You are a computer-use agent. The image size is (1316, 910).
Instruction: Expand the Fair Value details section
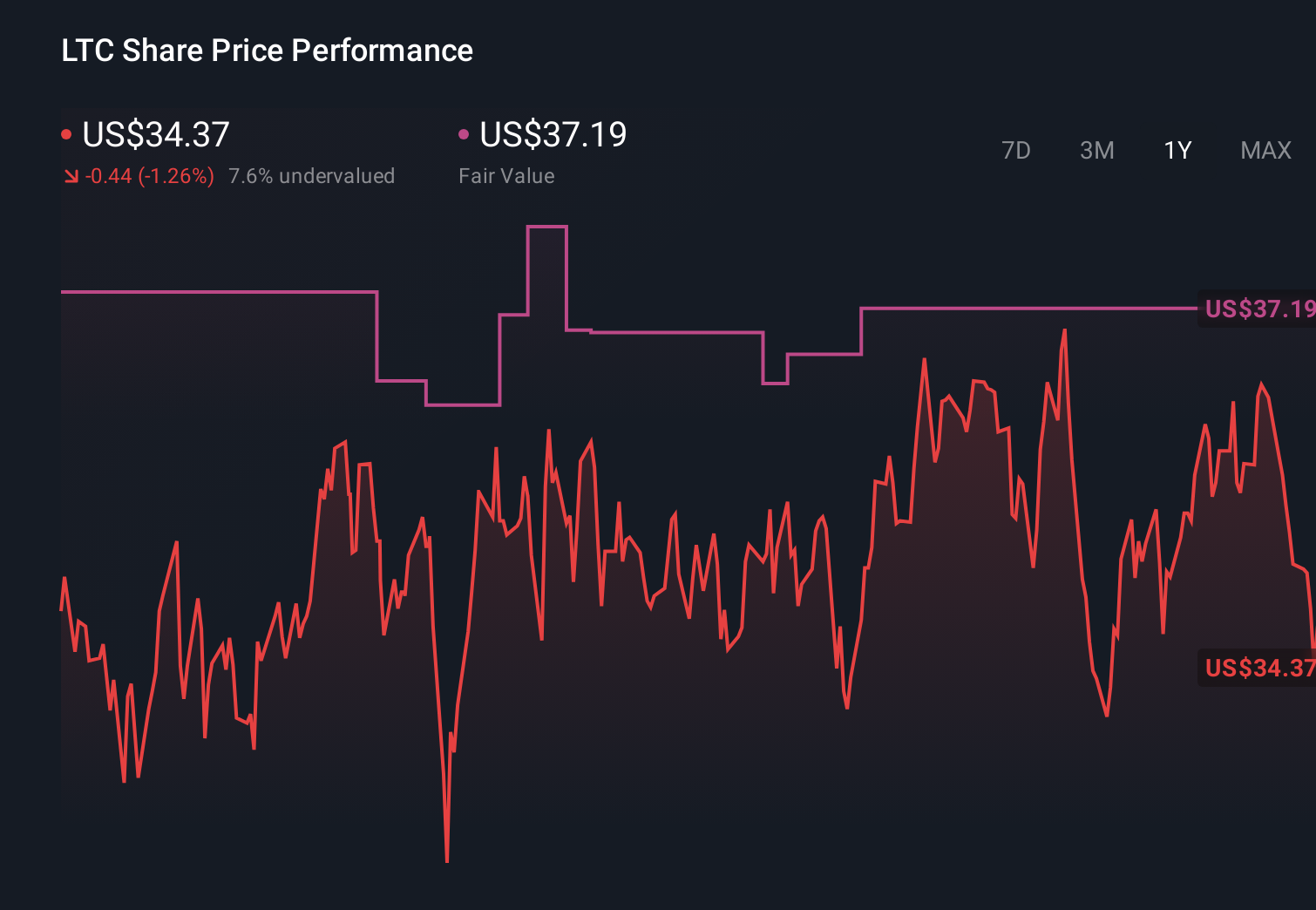[x=553, y=135]
